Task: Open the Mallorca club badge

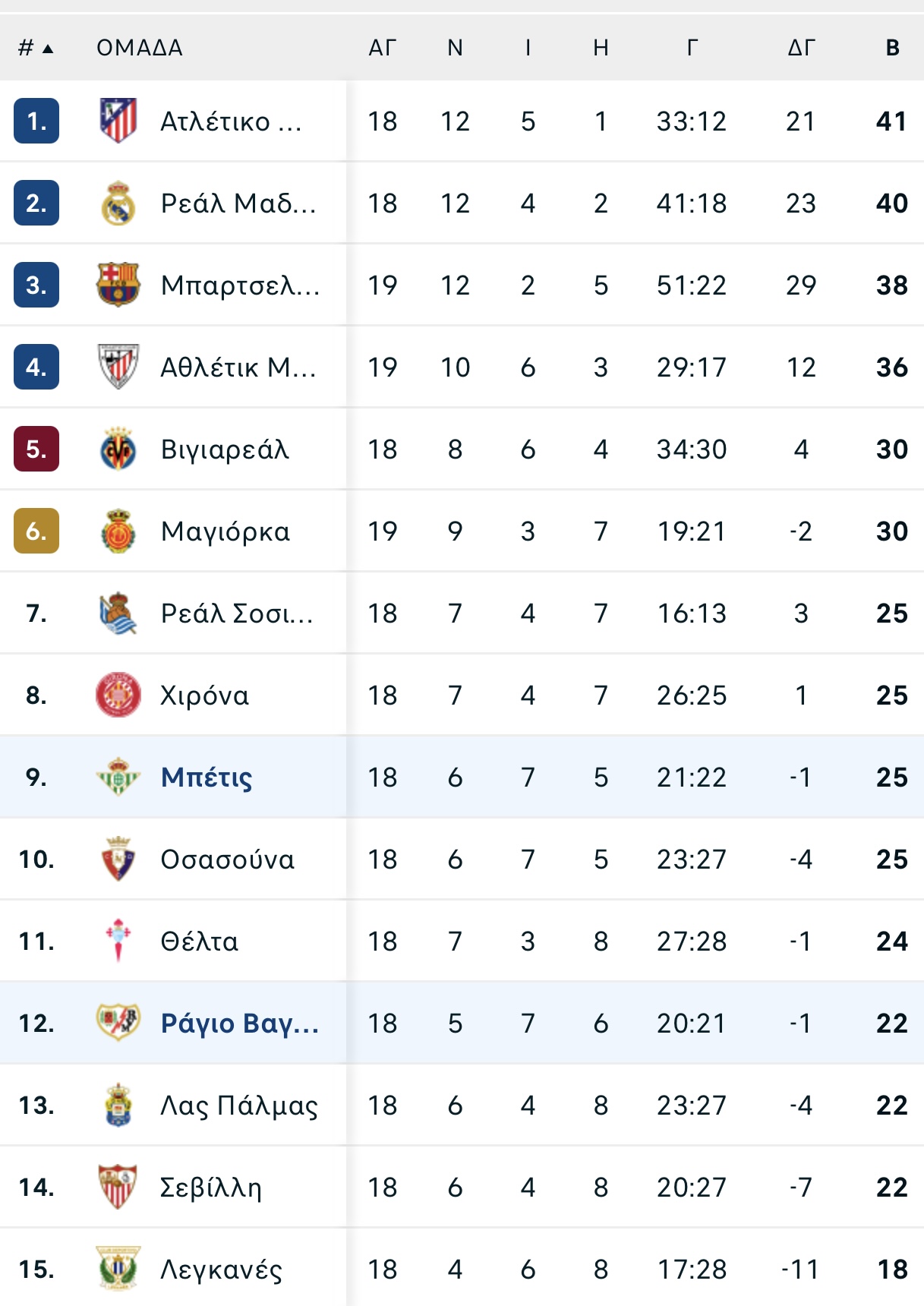Action: coord(118,532)
